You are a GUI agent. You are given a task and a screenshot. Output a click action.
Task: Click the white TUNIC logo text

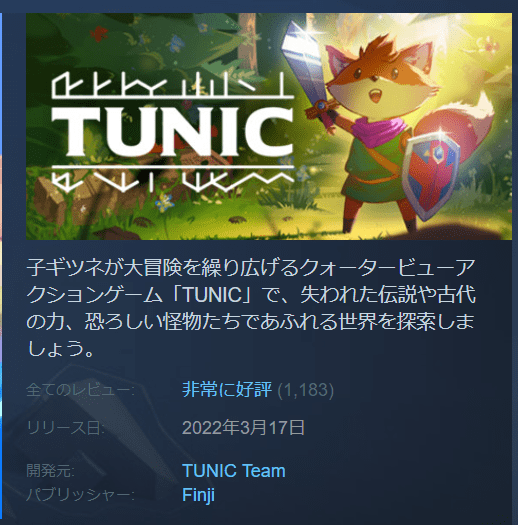point(173,132)
